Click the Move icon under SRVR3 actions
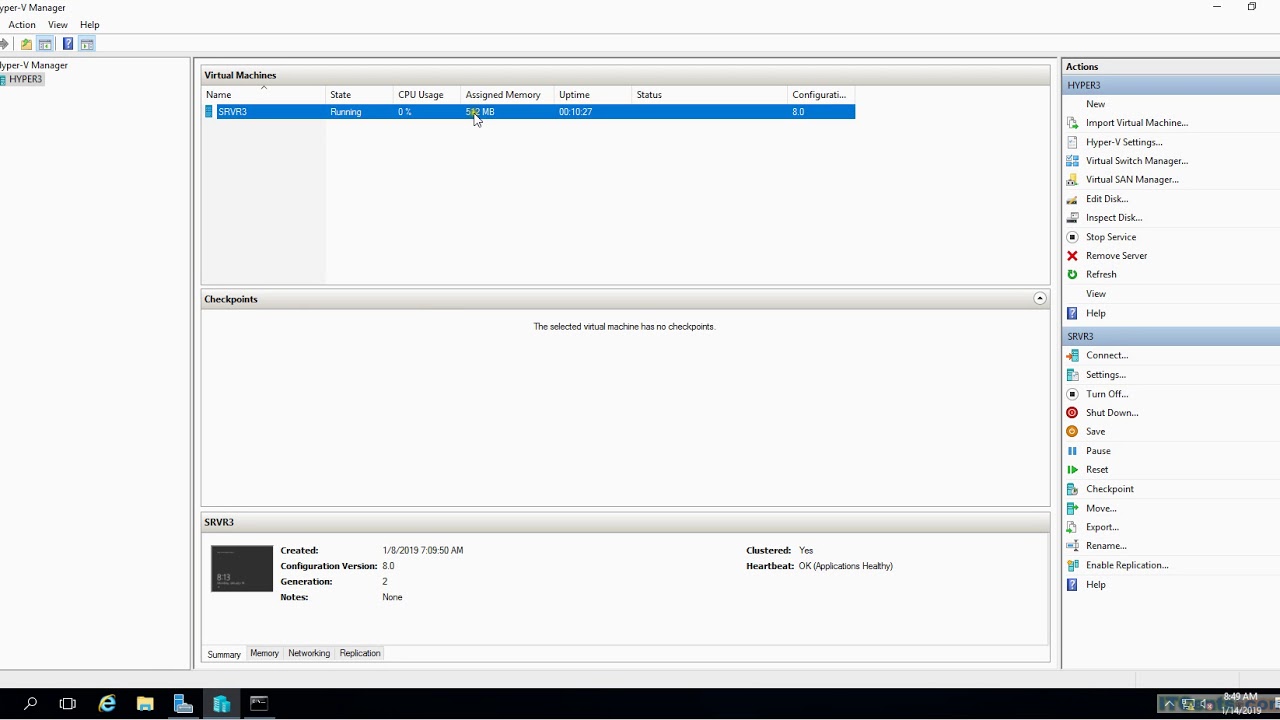Viewport: 1280px width, 720px height. coord(1072,508)
